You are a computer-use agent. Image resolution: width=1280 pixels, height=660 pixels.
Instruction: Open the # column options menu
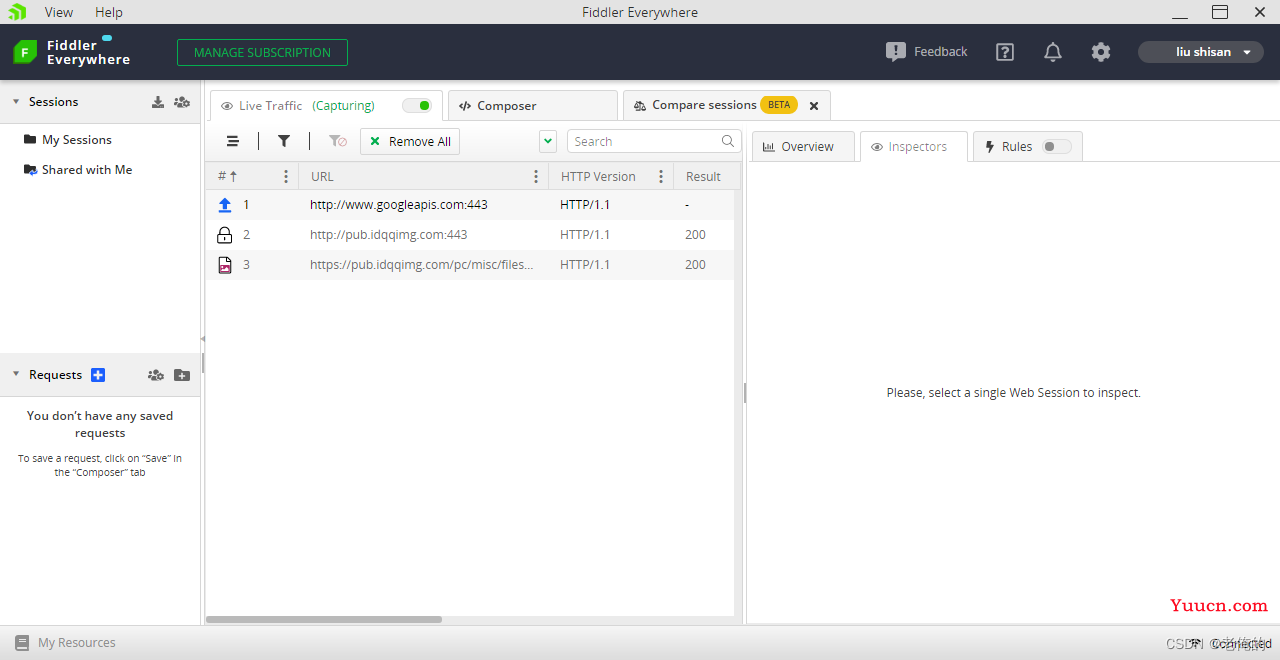286,177
